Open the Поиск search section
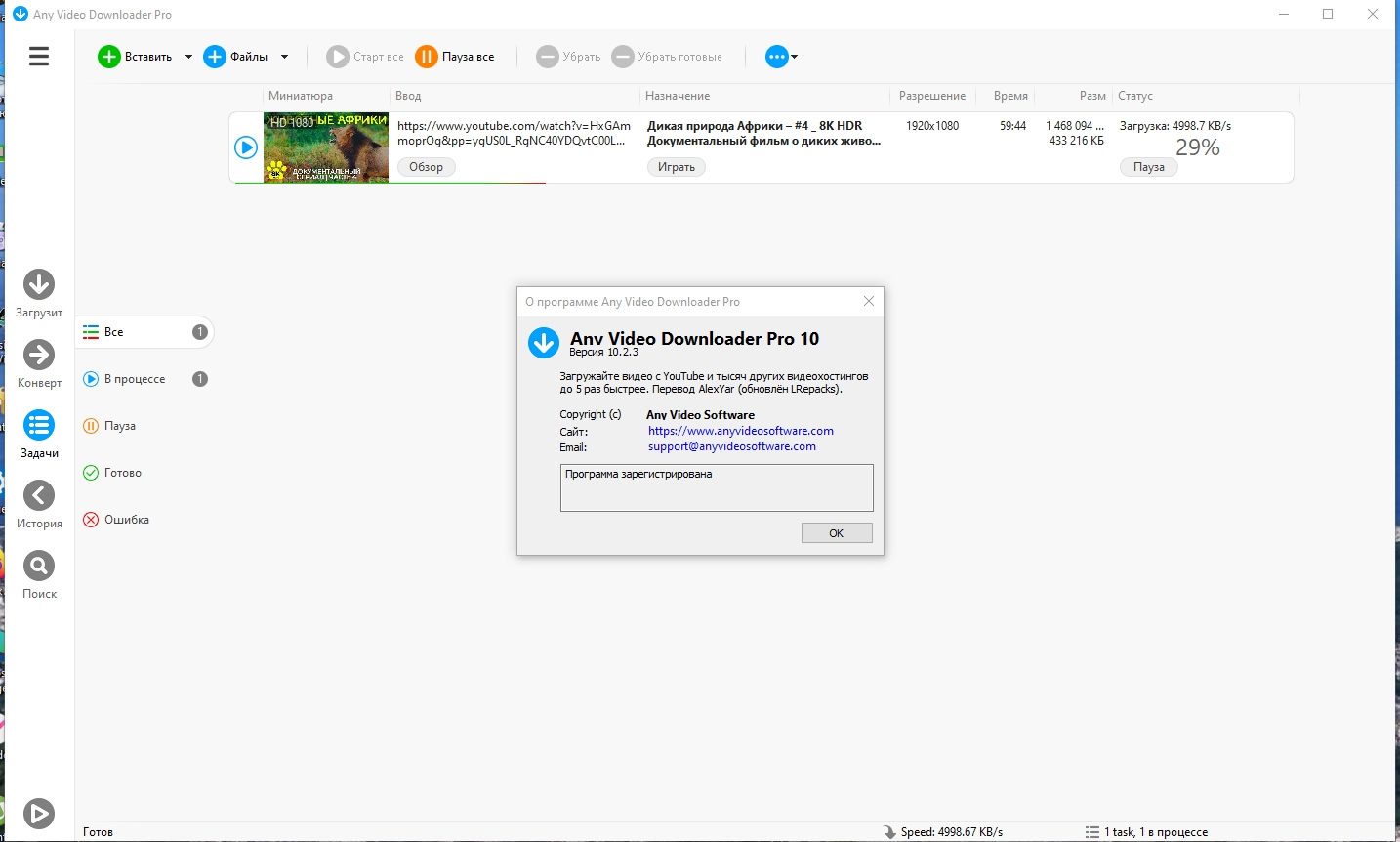Image resolution: width=1400 pixels, height=842 pixels. [x=39, y=575]
